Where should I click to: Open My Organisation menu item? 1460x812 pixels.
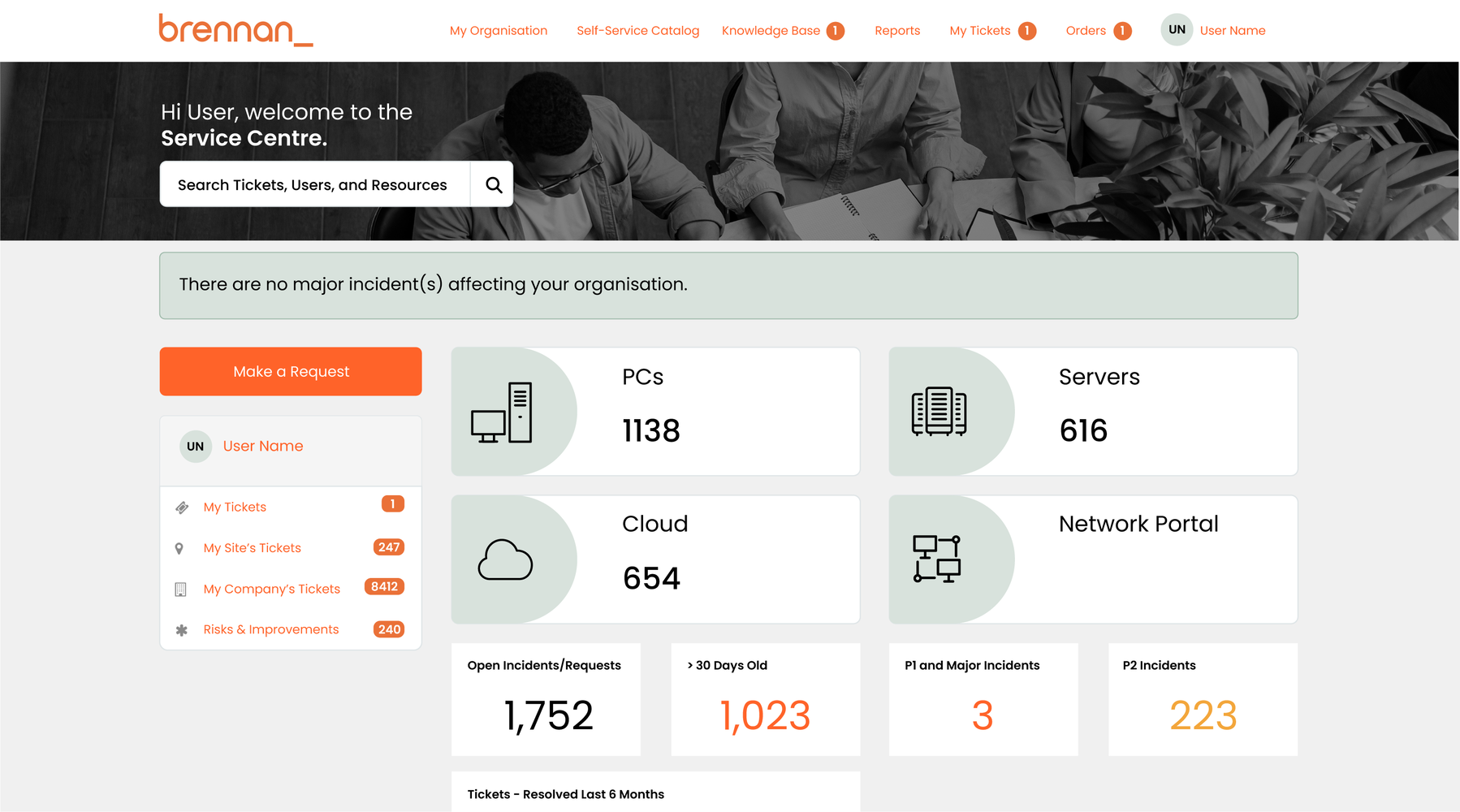pos(499,31)
